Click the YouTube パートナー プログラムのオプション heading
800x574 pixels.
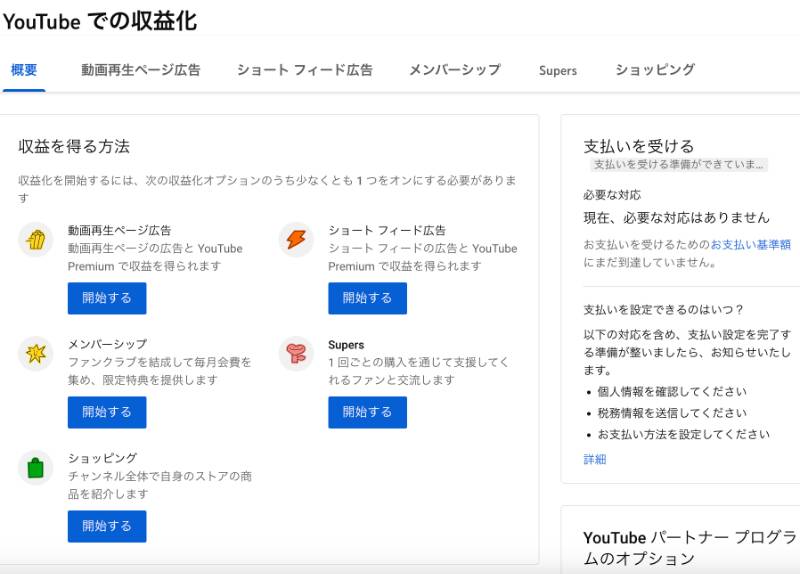click(x=691, y=548)
